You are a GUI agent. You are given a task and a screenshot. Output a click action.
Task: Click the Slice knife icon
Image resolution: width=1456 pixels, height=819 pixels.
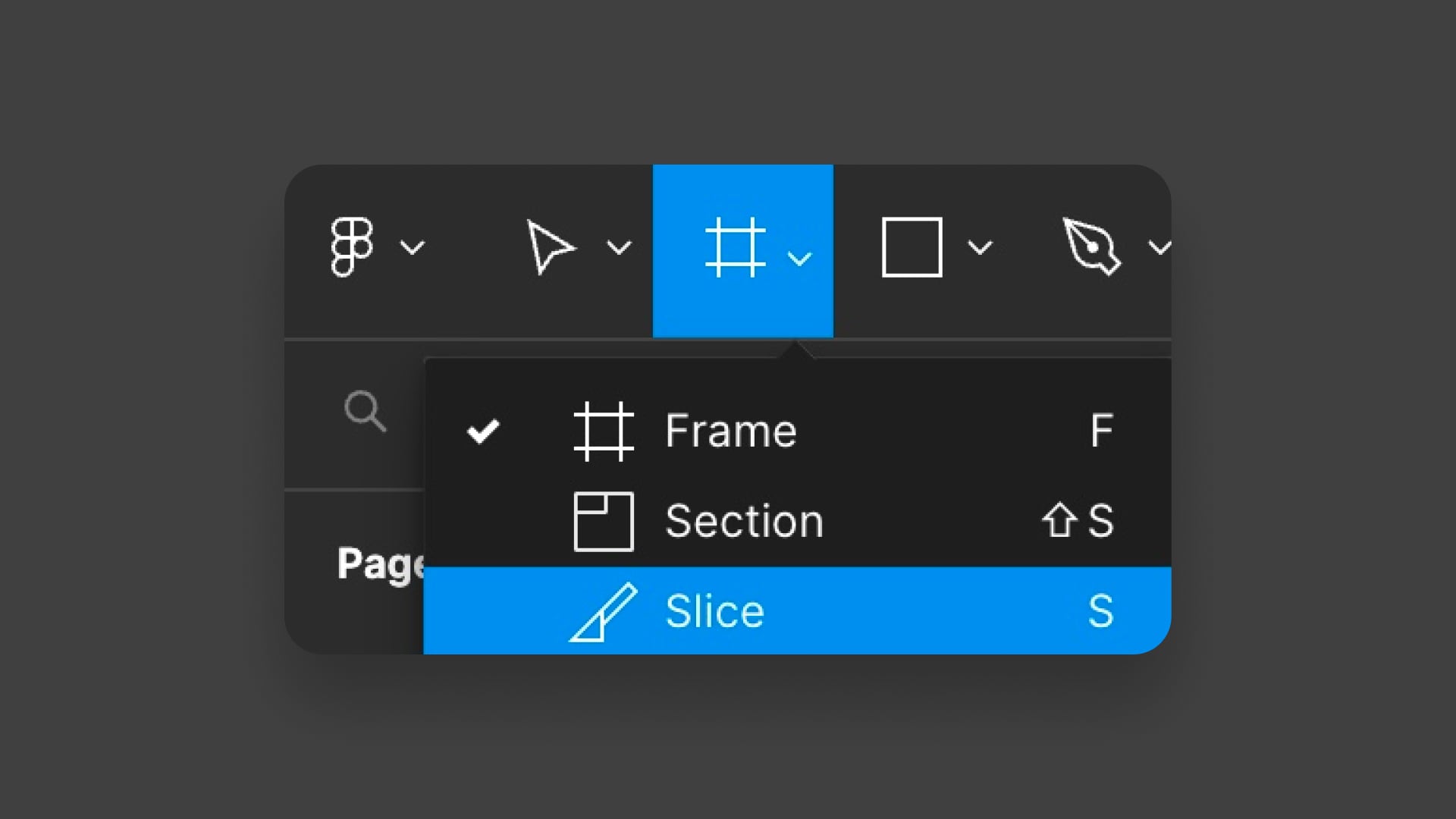[x=604, y=612]
